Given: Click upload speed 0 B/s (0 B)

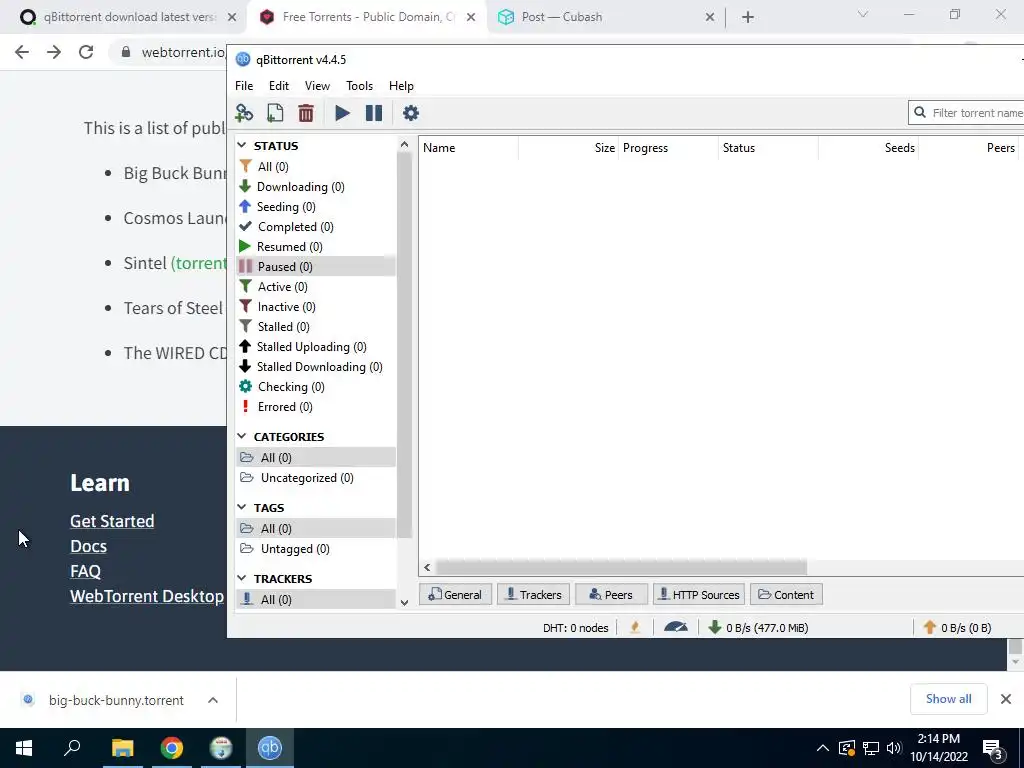Looking at the screenshot, I should [x=957, y=628].
